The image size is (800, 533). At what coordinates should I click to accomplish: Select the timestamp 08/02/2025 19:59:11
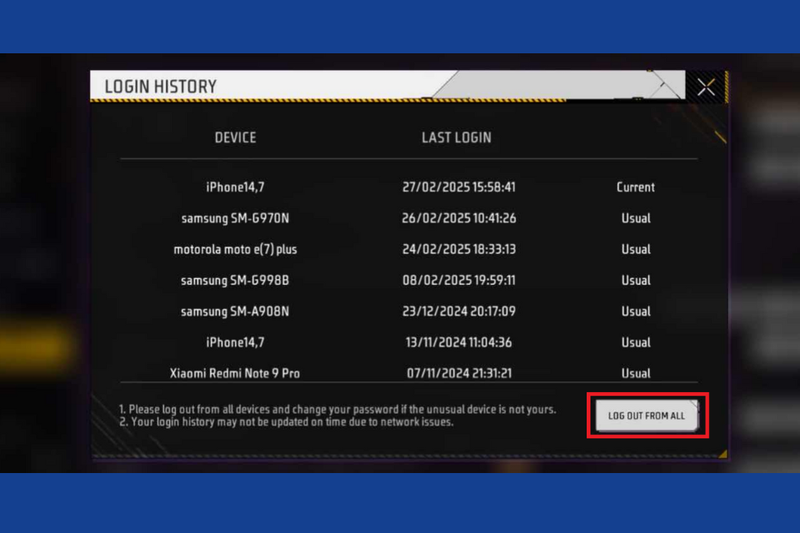pos(459,281)
